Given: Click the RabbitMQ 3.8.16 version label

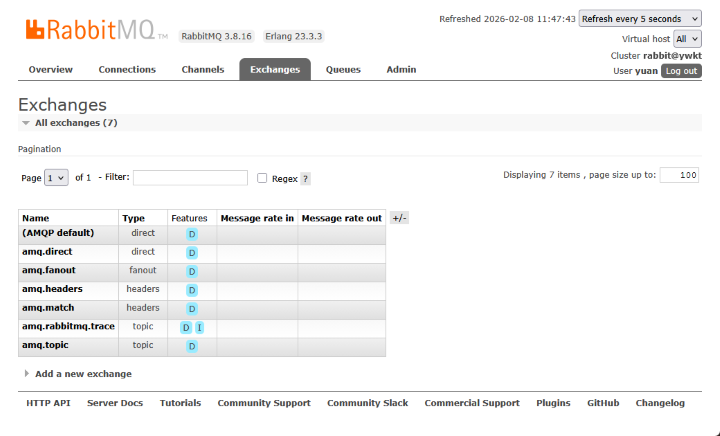Looking at the screenshot, I should tap(216, 36).
